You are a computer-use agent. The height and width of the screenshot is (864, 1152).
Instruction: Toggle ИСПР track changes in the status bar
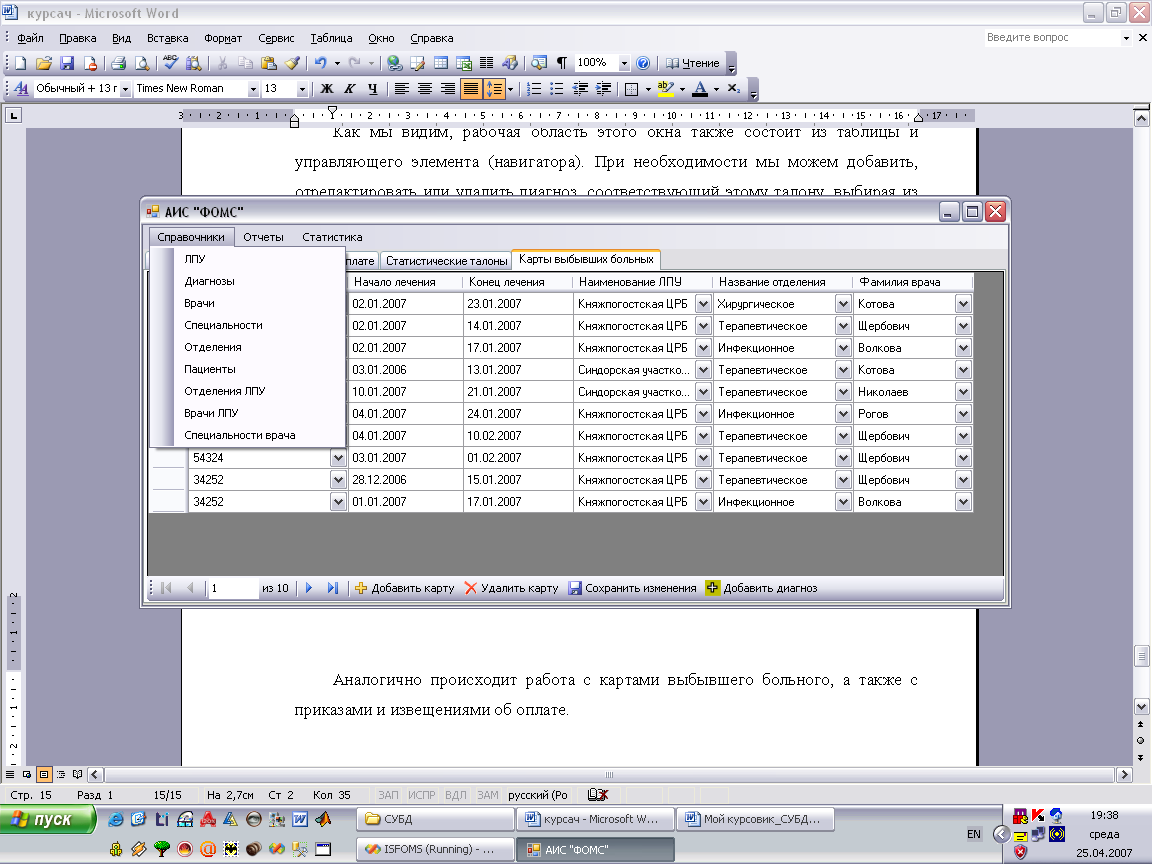[422, 795]
